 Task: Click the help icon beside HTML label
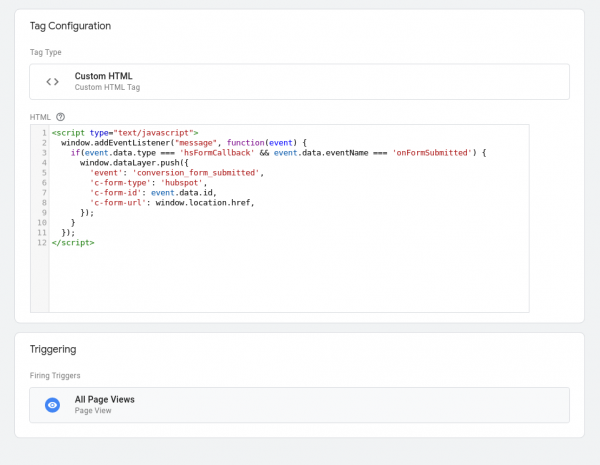[x=60, y=117]
